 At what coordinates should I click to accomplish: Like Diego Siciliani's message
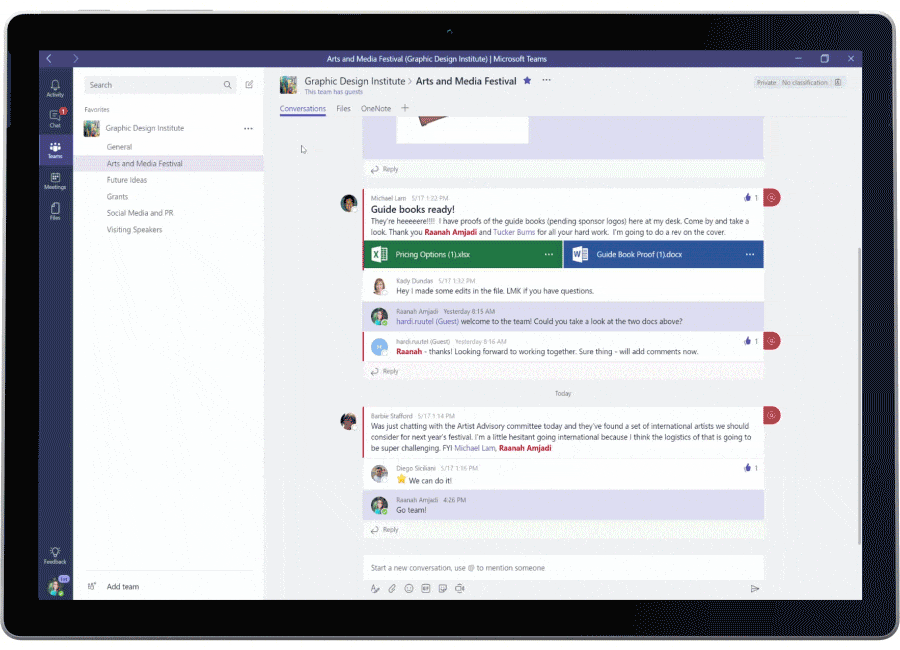coord(749,467)
